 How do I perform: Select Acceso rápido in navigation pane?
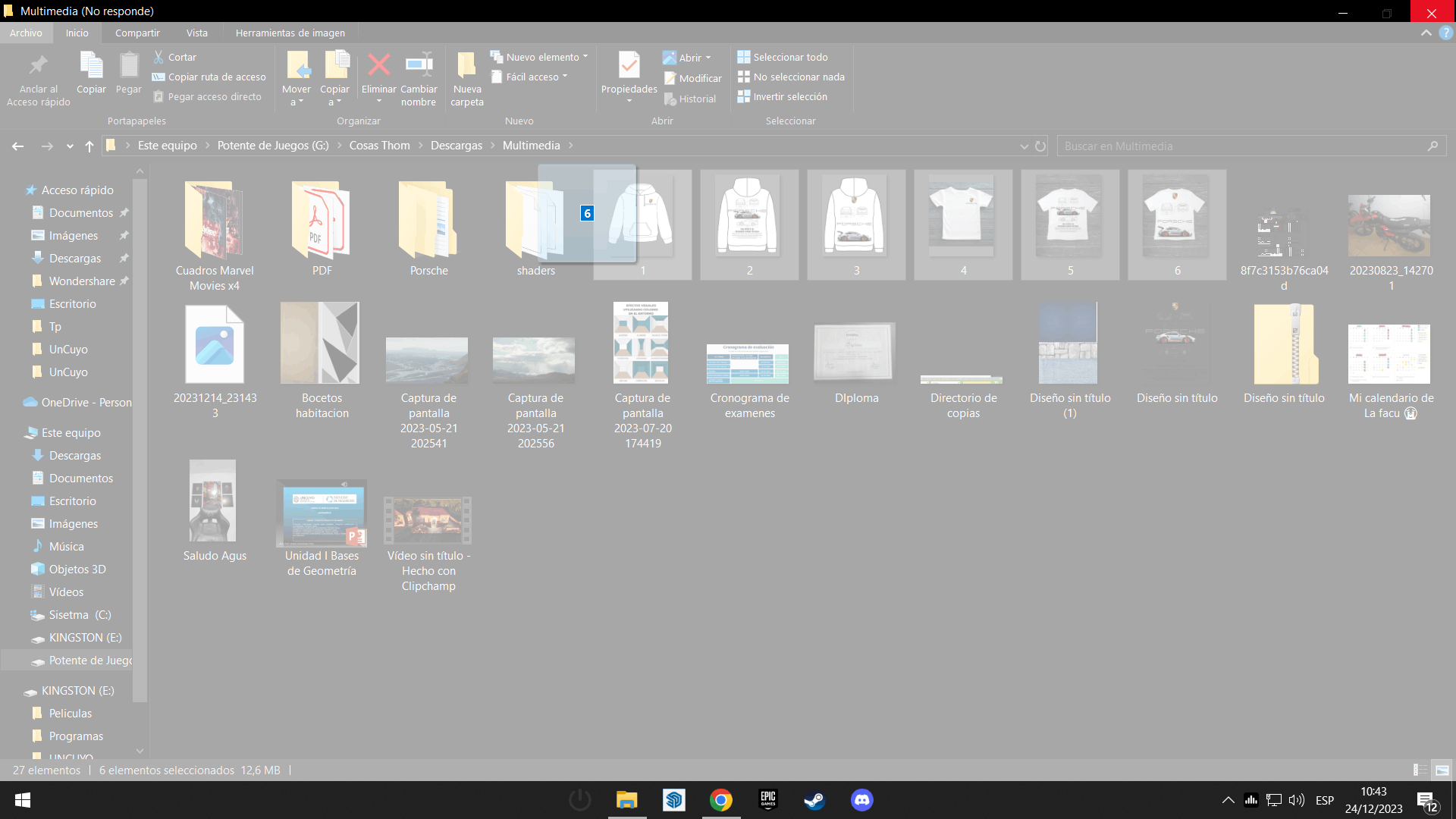77,190
